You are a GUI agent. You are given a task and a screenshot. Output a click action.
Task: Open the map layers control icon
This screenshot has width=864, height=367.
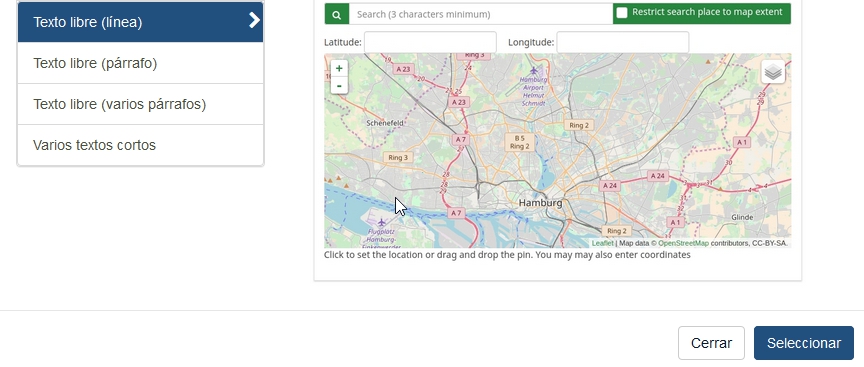(x=773, y=72)
